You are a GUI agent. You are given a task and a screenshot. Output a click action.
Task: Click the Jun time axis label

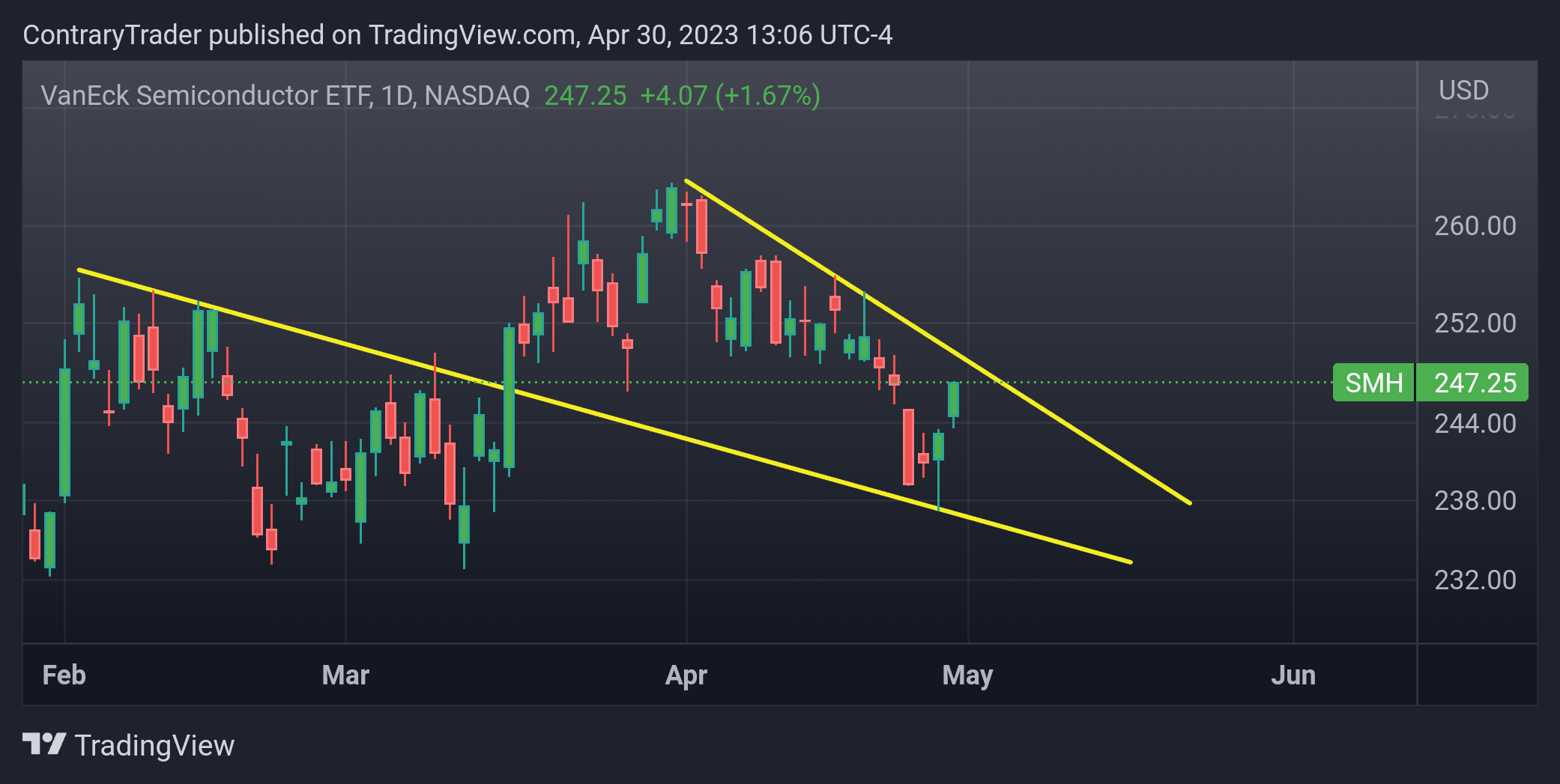(1293, 675)
